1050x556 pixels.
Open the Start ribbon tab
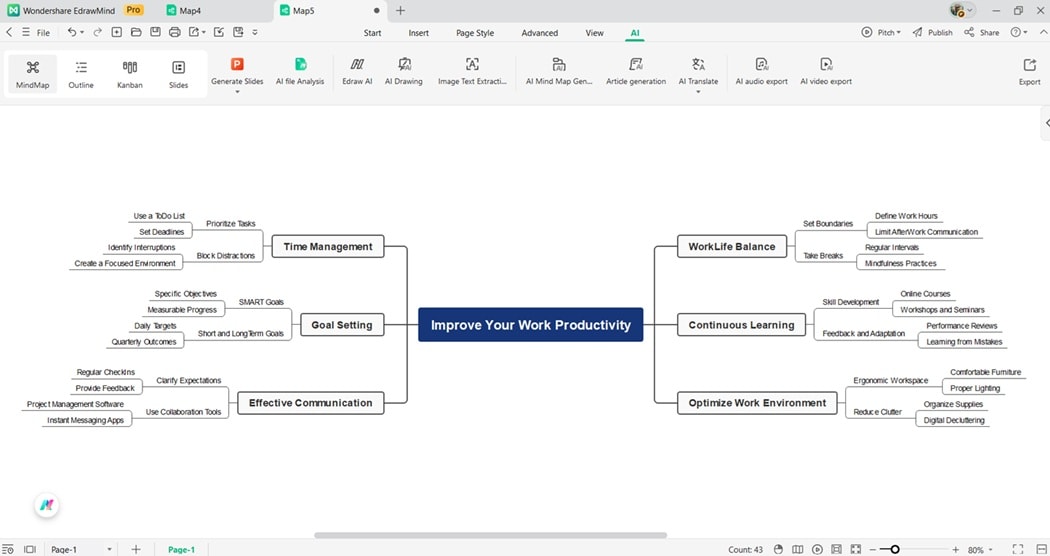pos(372,33)
